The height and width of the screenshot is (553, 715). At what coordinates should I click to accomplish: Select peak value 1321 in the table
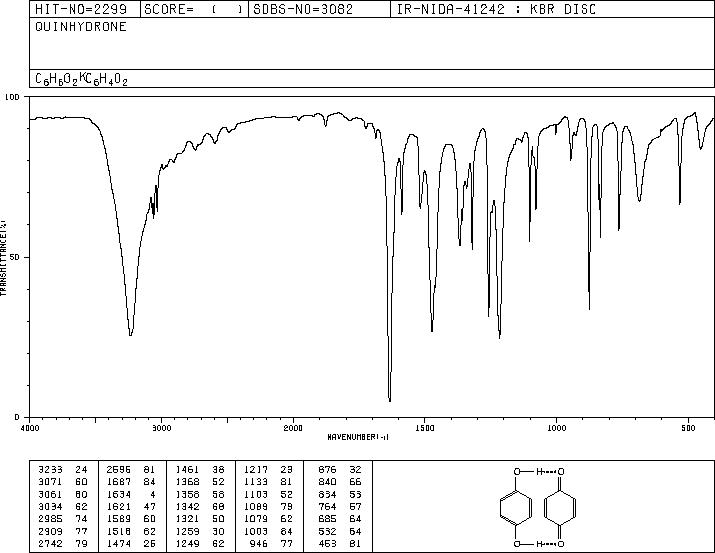click(x=187, y=519)
